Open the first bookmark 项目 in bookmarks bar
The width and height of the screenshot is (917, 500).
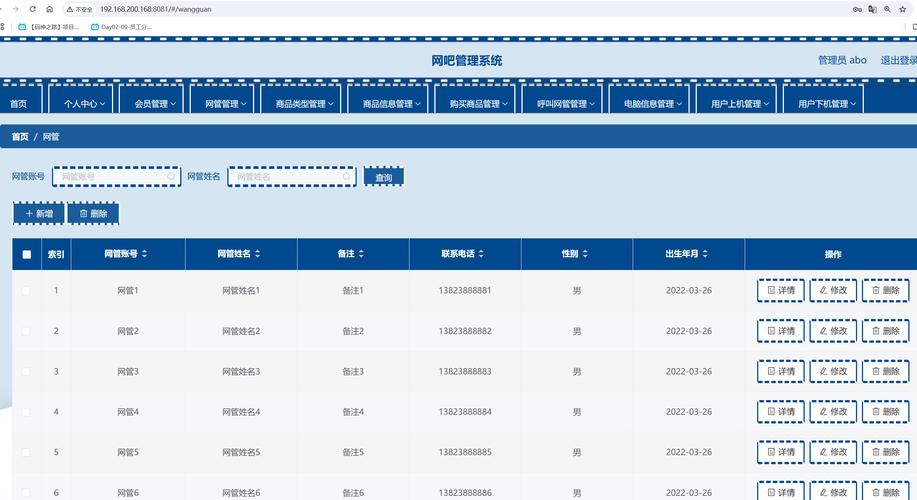tap(49, 27)
